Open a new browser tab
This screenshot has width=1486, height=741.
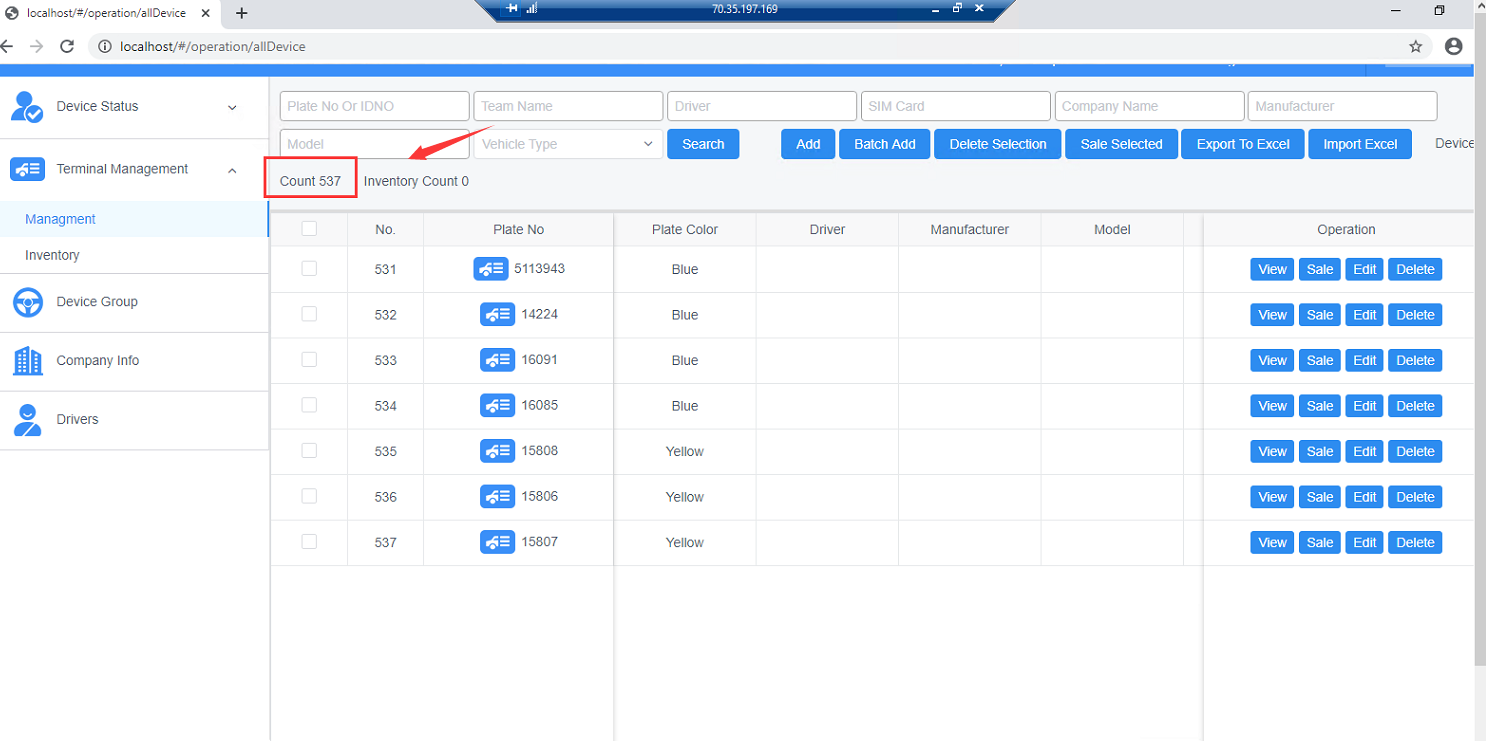point(241,13)
